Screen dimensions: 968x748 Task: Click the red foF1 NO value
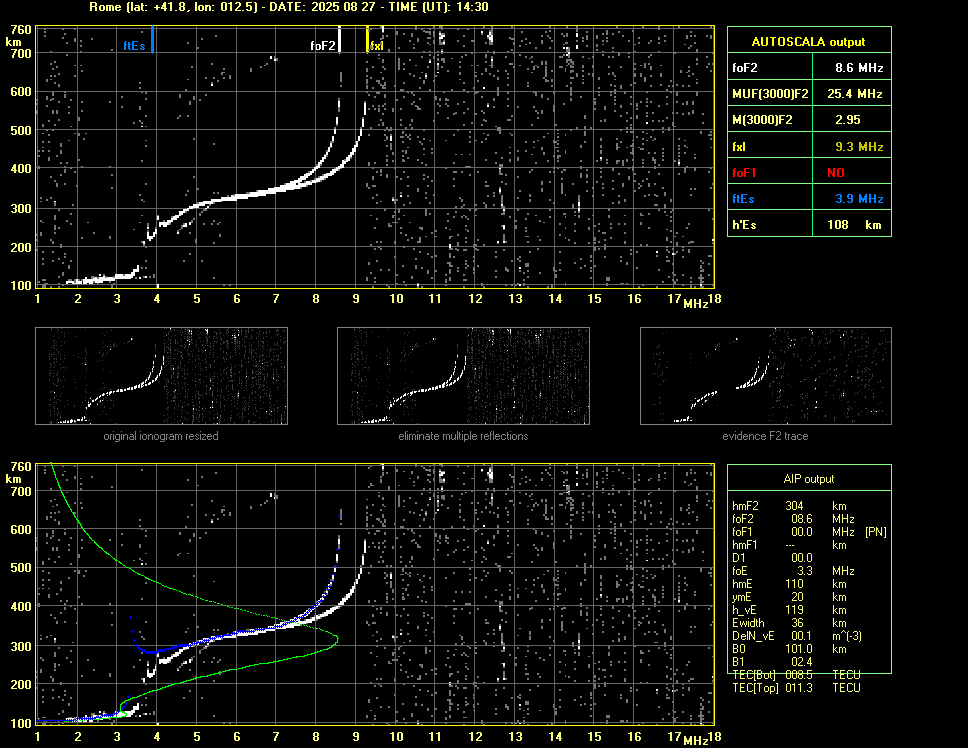coord(836,173)
